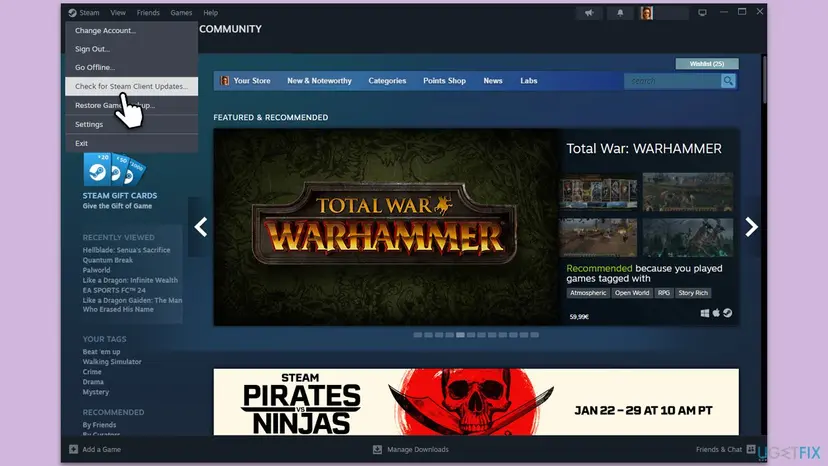Select Change Account menu entry
Screen dimensions: 828x466
point(131,31)
